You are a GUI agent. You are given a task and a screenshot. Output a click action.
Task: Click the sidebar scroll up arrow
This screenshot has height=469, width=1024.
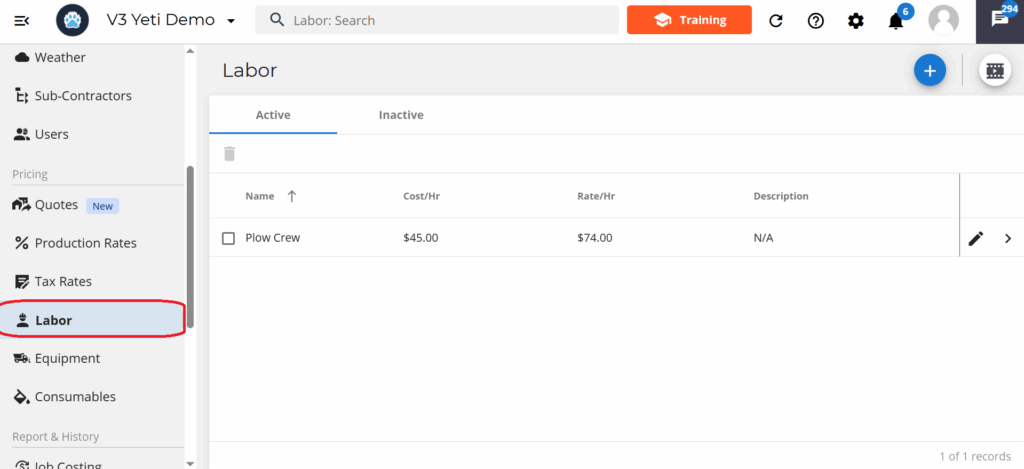tap(190, 51)
